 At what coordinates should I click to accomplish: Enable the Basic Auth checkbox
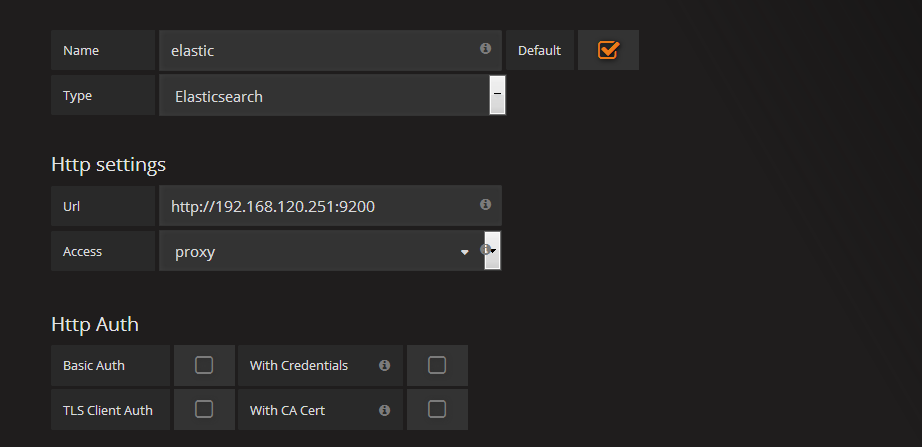pos(204,365)
